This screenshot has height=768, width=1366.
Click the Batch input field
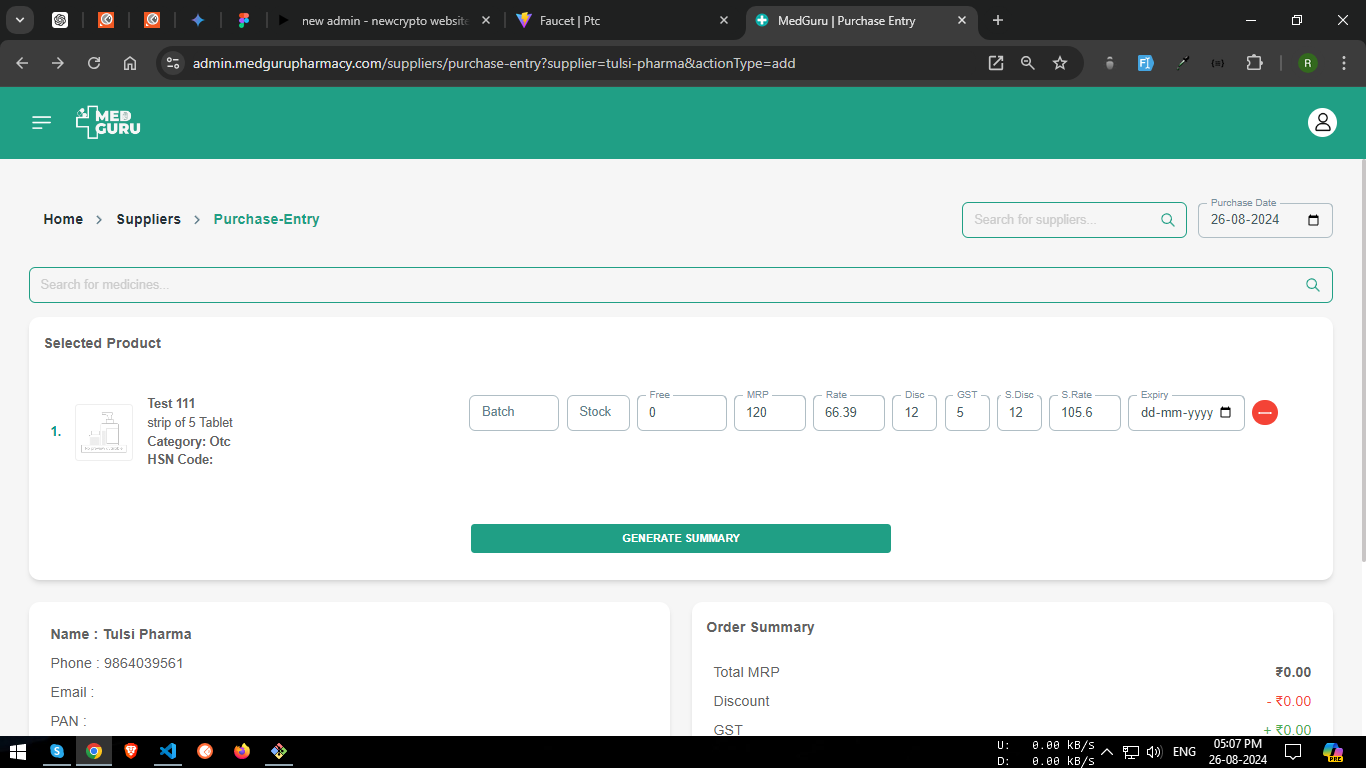pyautogui.click(x=513, y=412)
